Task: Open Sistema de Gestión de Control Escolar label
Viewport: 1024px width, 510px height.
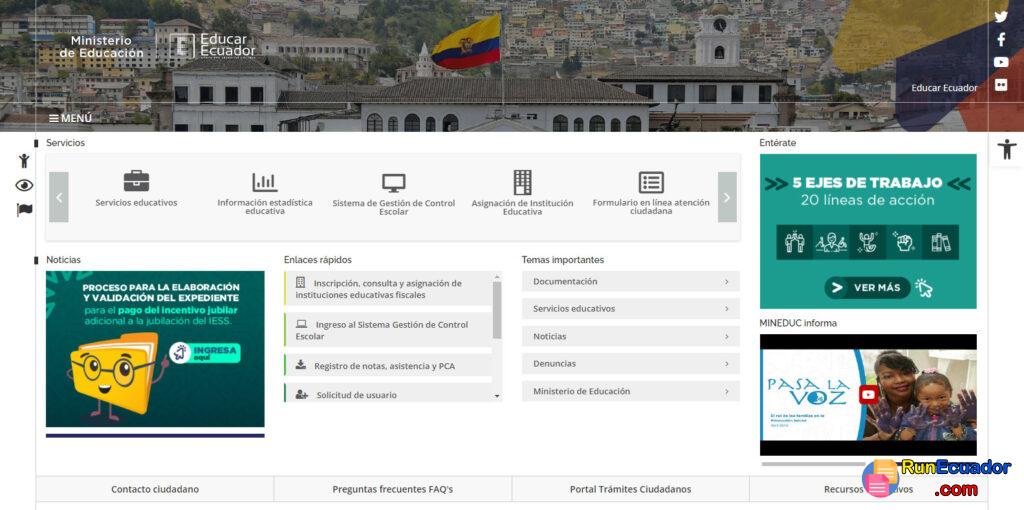Action: [394, 208]
